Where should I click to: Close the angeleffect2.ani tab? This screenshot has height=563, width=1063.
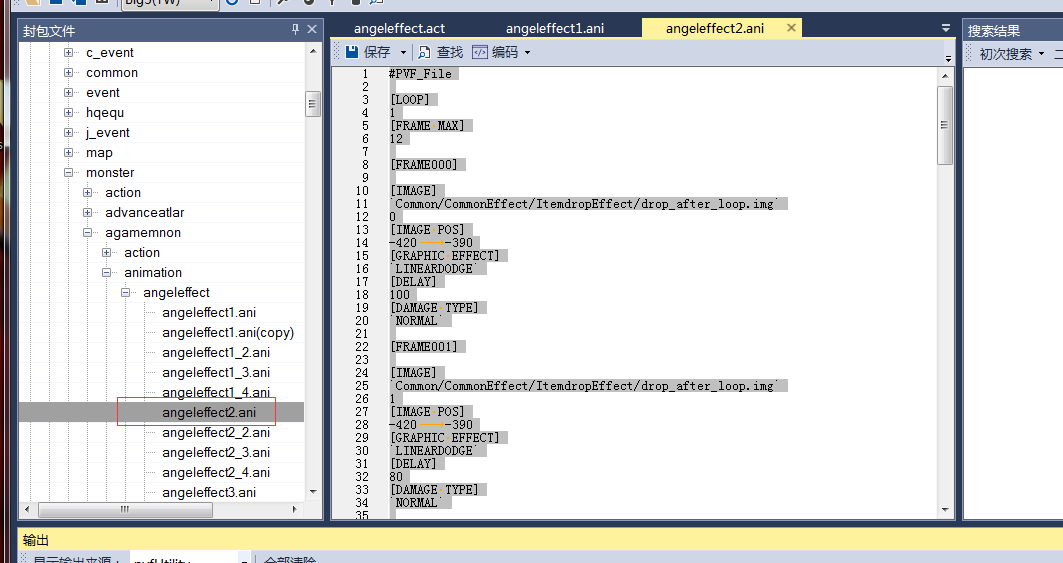tap(792, 28)
